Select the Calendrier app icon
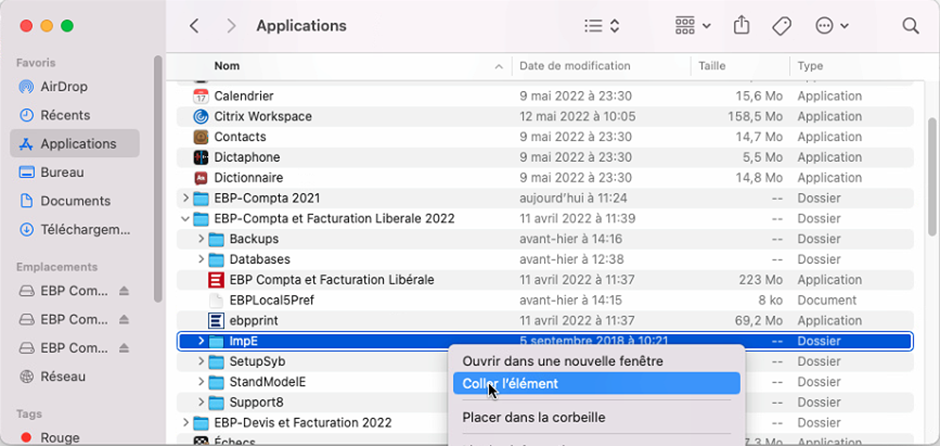Screen dimensions: 940x446 (x=201, y=96)
